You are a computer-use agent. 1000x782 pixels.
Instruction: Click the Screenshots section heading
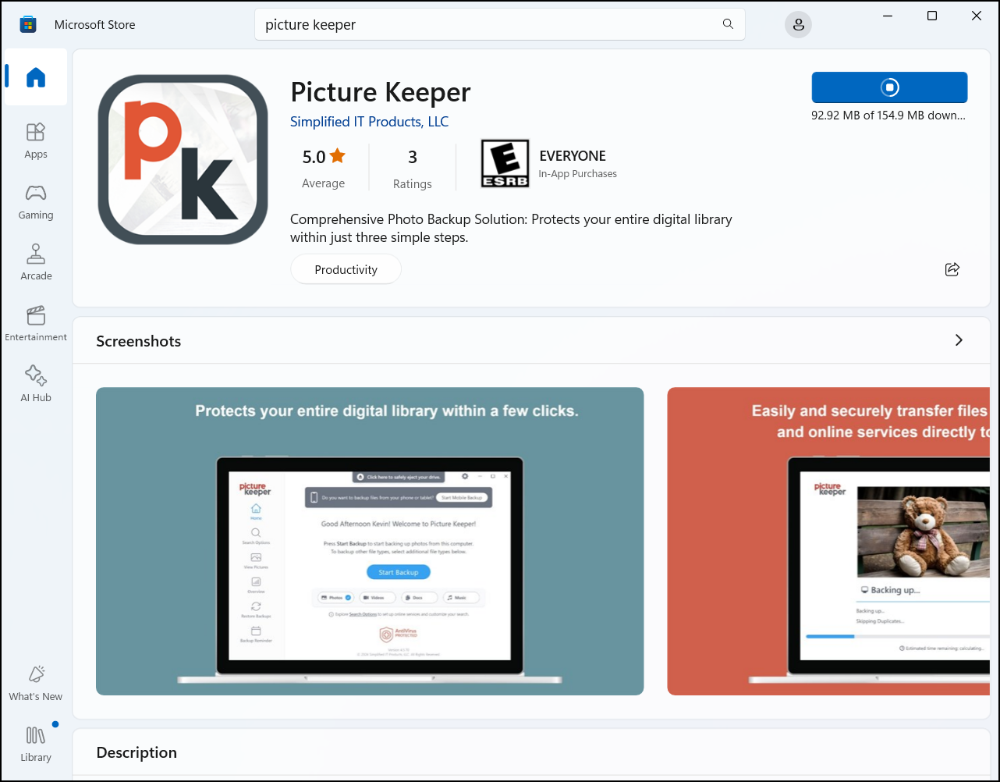[x=138, y=341]
